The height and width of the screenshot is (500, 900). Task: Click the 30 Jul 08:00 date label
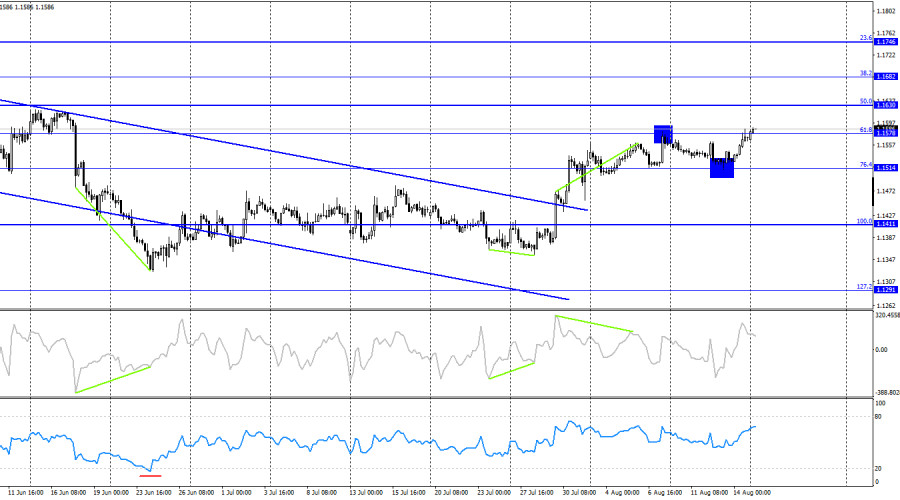579,493
